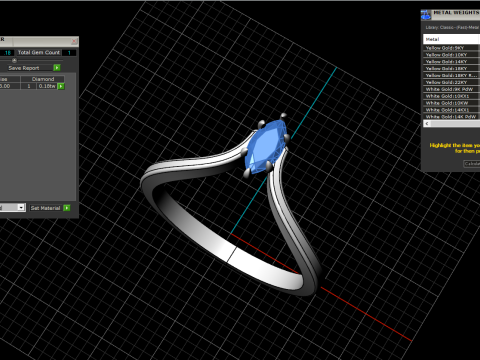Click left arrow of metal list scrollbar
This screenshot has height=360, width=480.
[x=427, y=124]
